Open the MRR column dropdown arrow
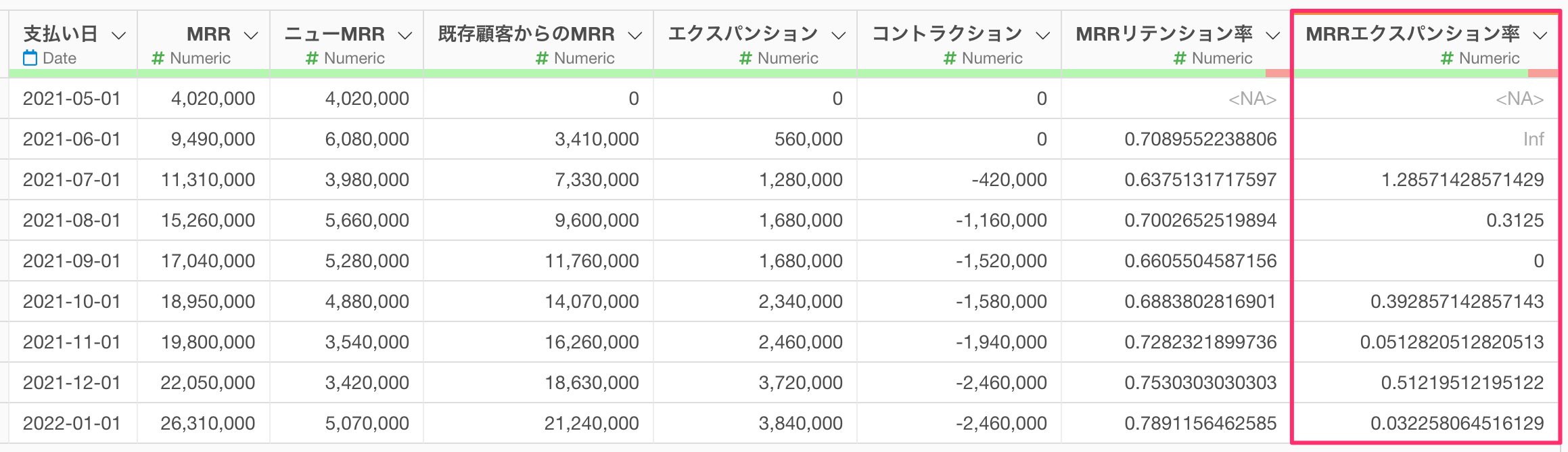The image size is (1568, 452). pos(251,35)
